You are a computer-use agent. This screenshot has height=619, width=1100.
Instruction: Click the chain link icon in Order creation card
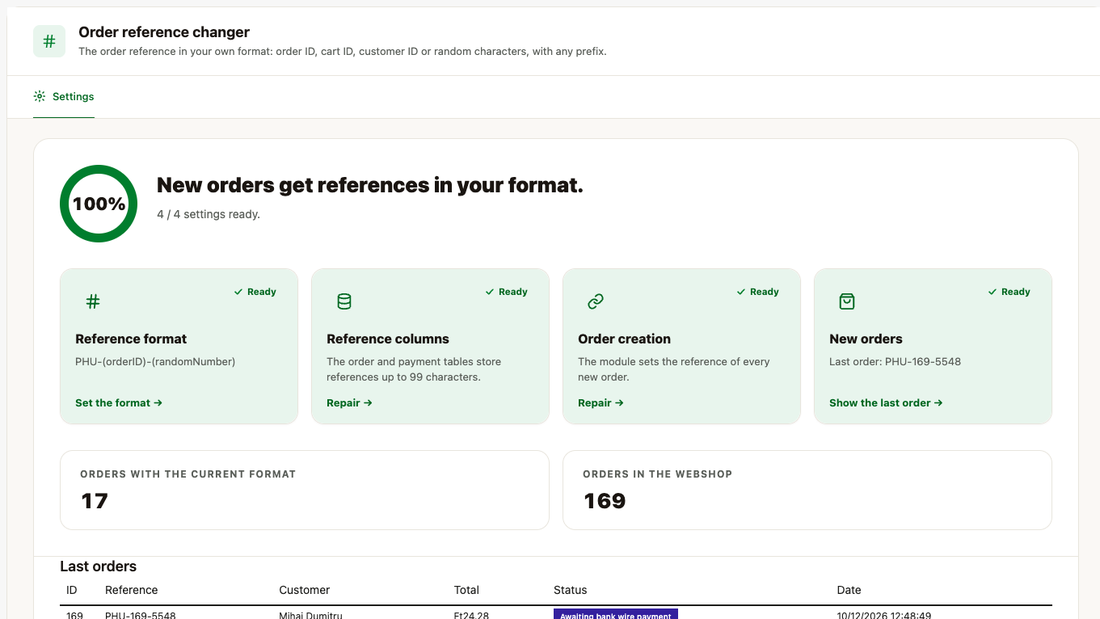tap(596, 302)
